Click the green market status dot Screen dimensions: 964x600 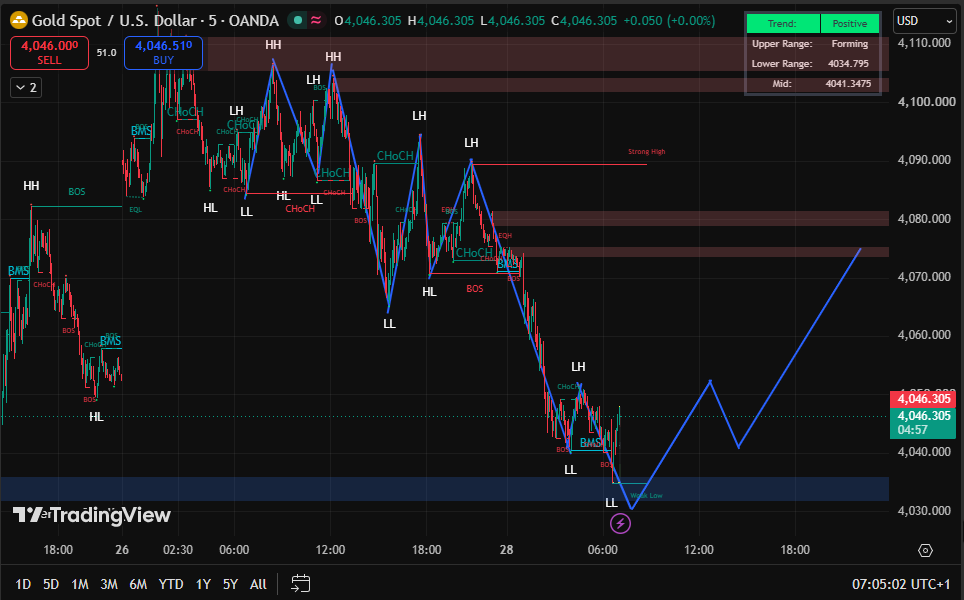click(298, 20)
